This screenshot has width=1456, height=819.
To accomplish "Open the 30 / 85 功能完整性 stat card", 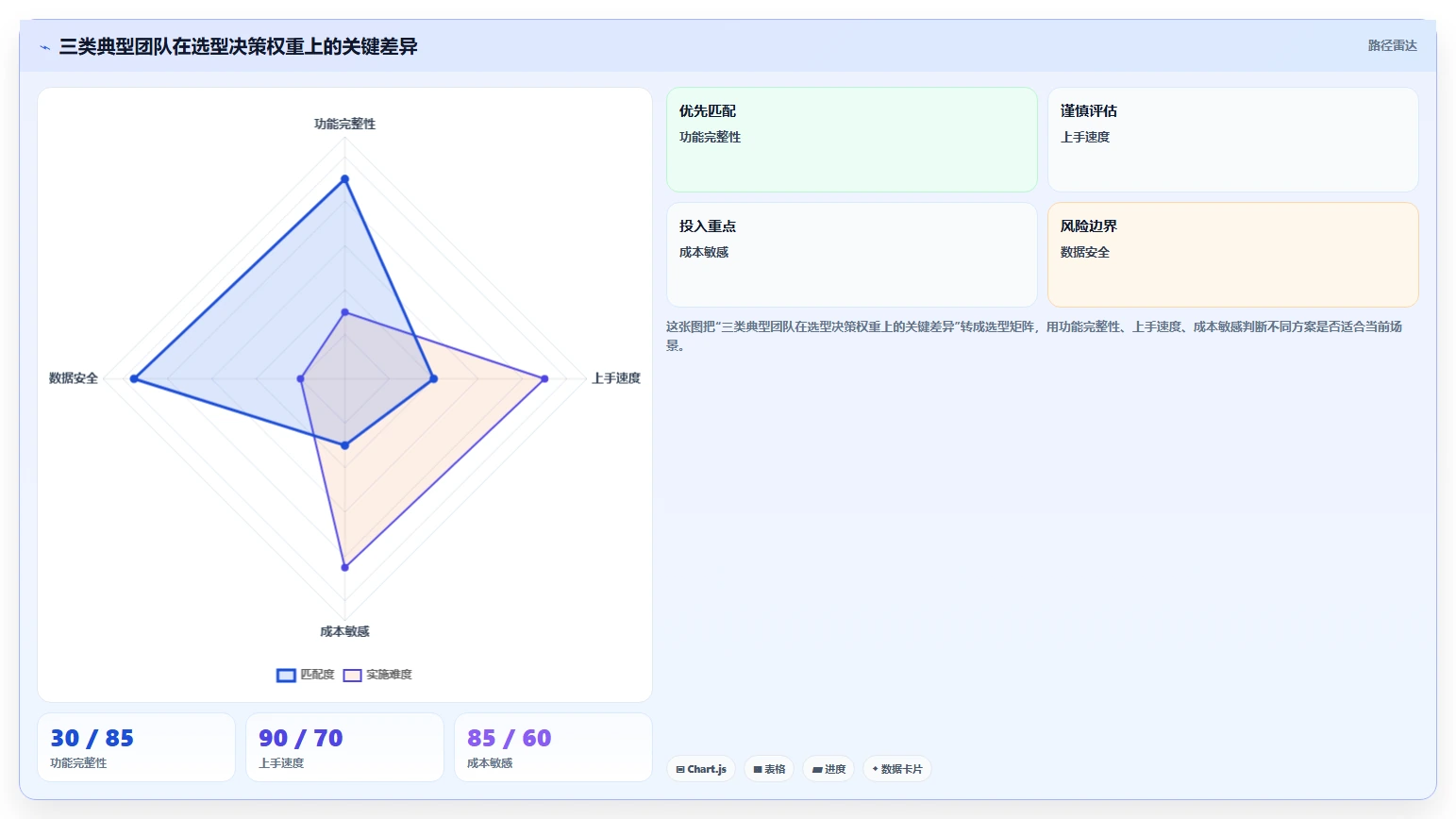I will [x=136, y=747].
